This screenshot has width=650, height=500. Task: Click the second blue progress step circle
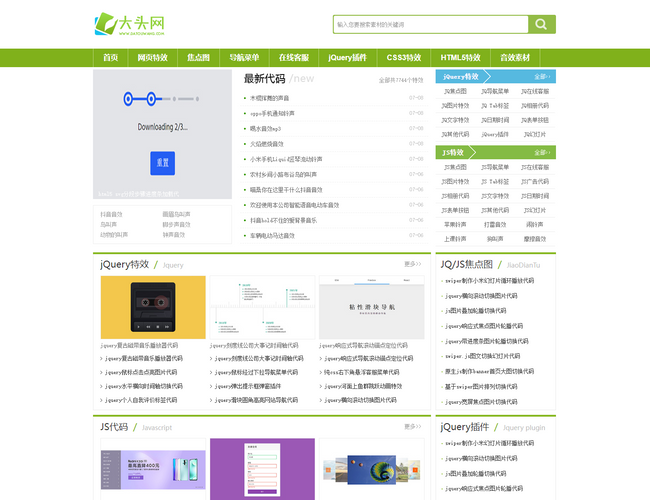151,99
